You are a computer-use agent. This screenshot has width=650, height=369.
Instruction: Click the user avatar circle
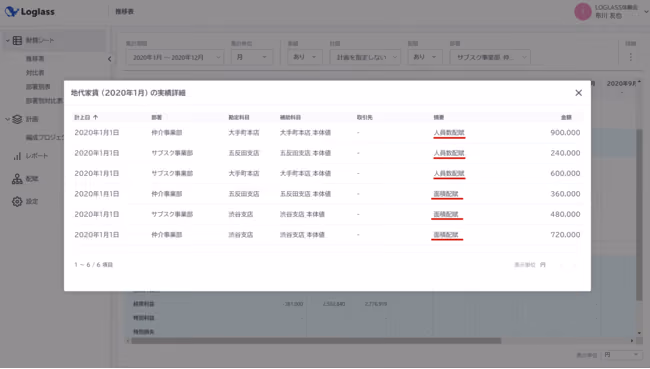[582, 12]
